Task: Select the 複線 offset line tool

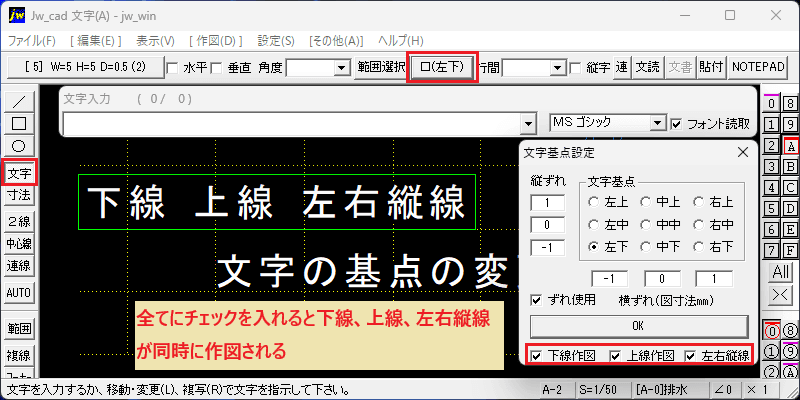Action: [x=19, y=355]
